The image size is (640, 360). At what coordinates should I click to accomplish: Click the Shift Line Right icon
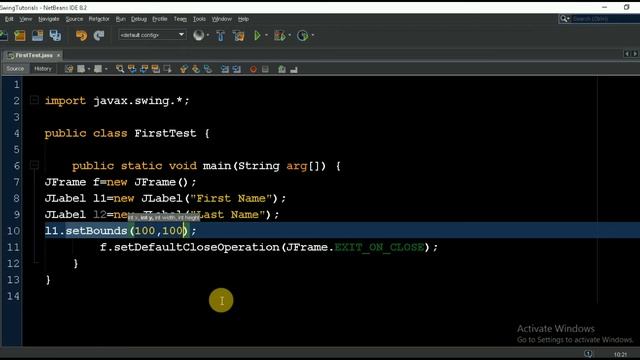(x=237, y=69)
